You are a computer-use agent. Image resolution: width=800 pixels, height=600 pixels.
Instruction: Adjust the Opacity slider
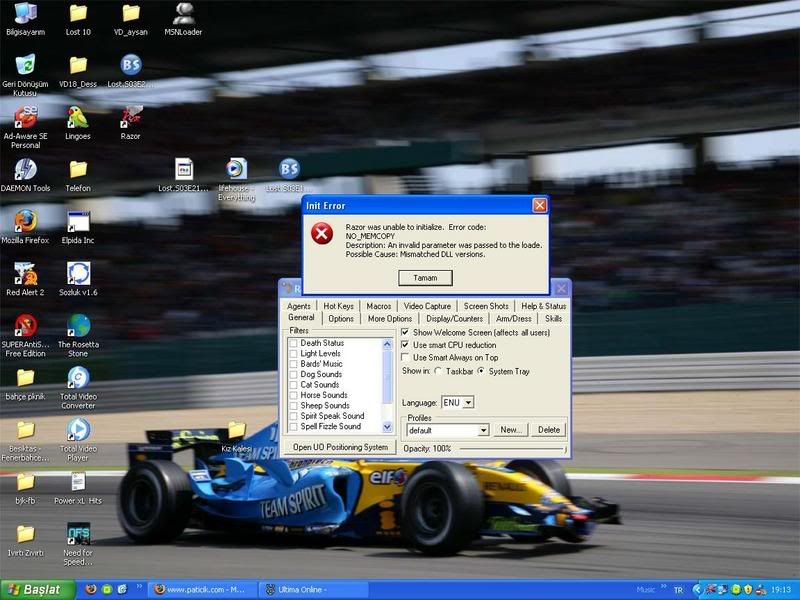(513, 449)
